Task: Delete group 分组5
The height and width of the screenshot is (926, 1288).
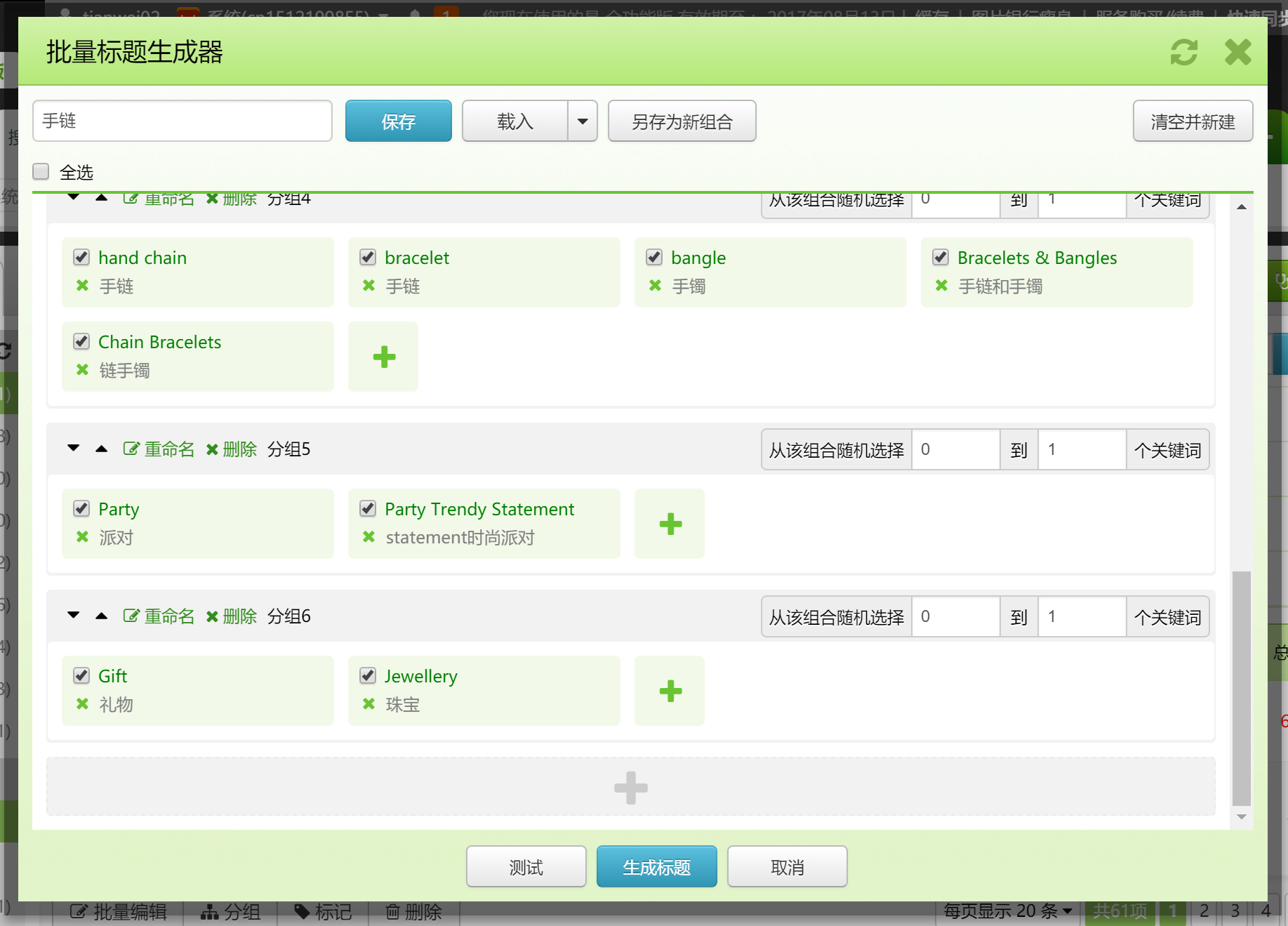Action: tap(232, 449)
